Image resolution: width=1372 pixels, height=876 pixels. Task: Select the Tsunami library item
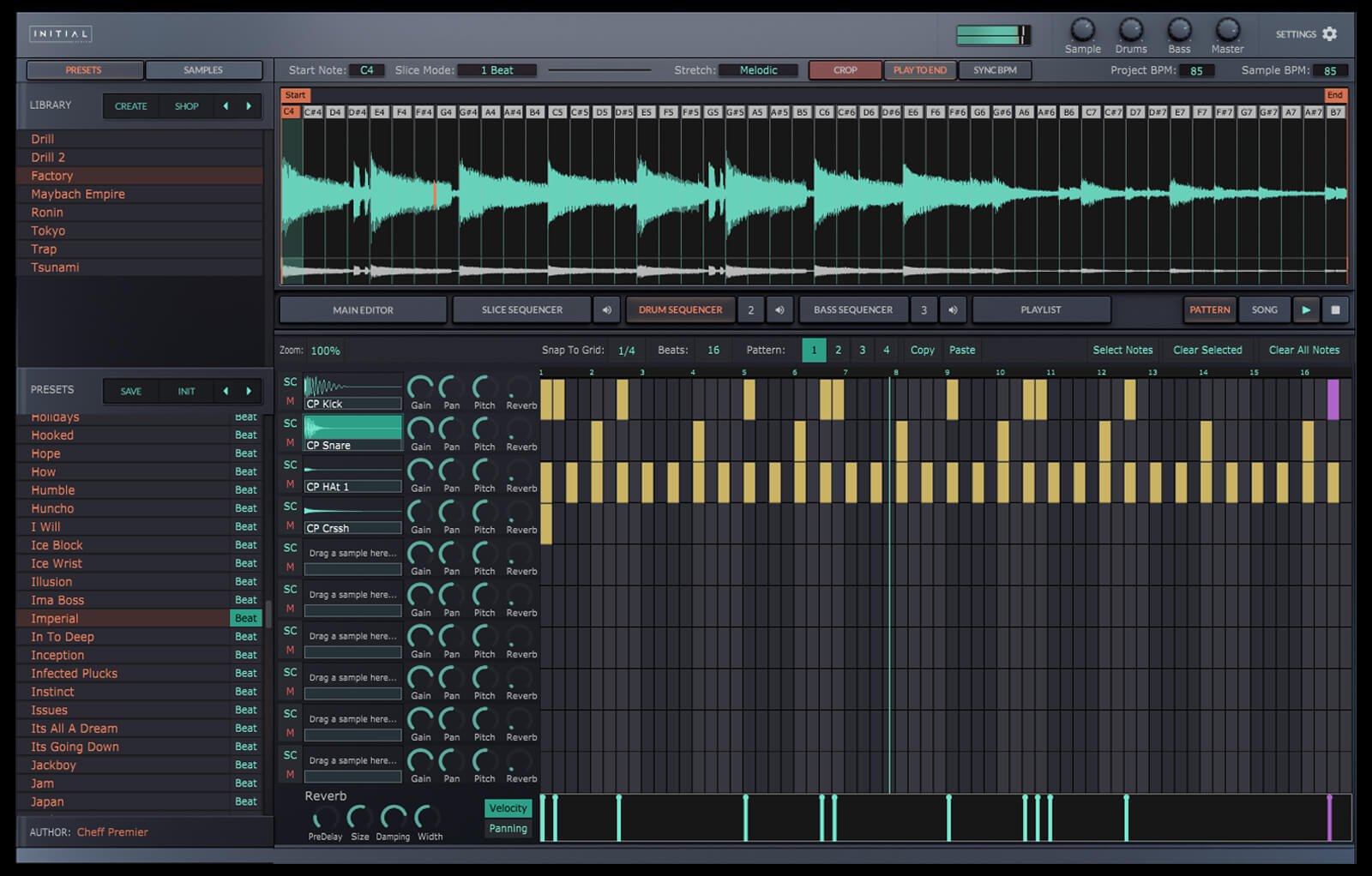[x=55, y=267]
